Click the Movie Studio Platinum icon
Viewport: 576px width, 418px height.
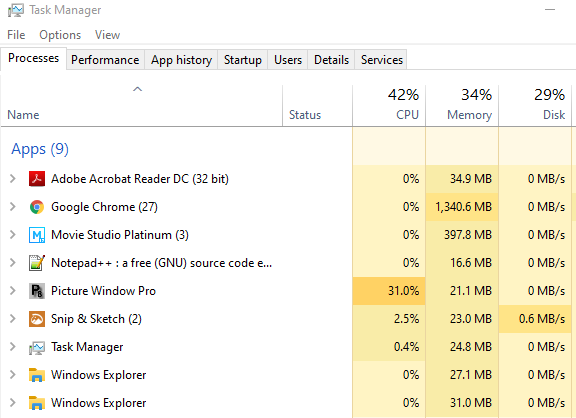[37, 235]
